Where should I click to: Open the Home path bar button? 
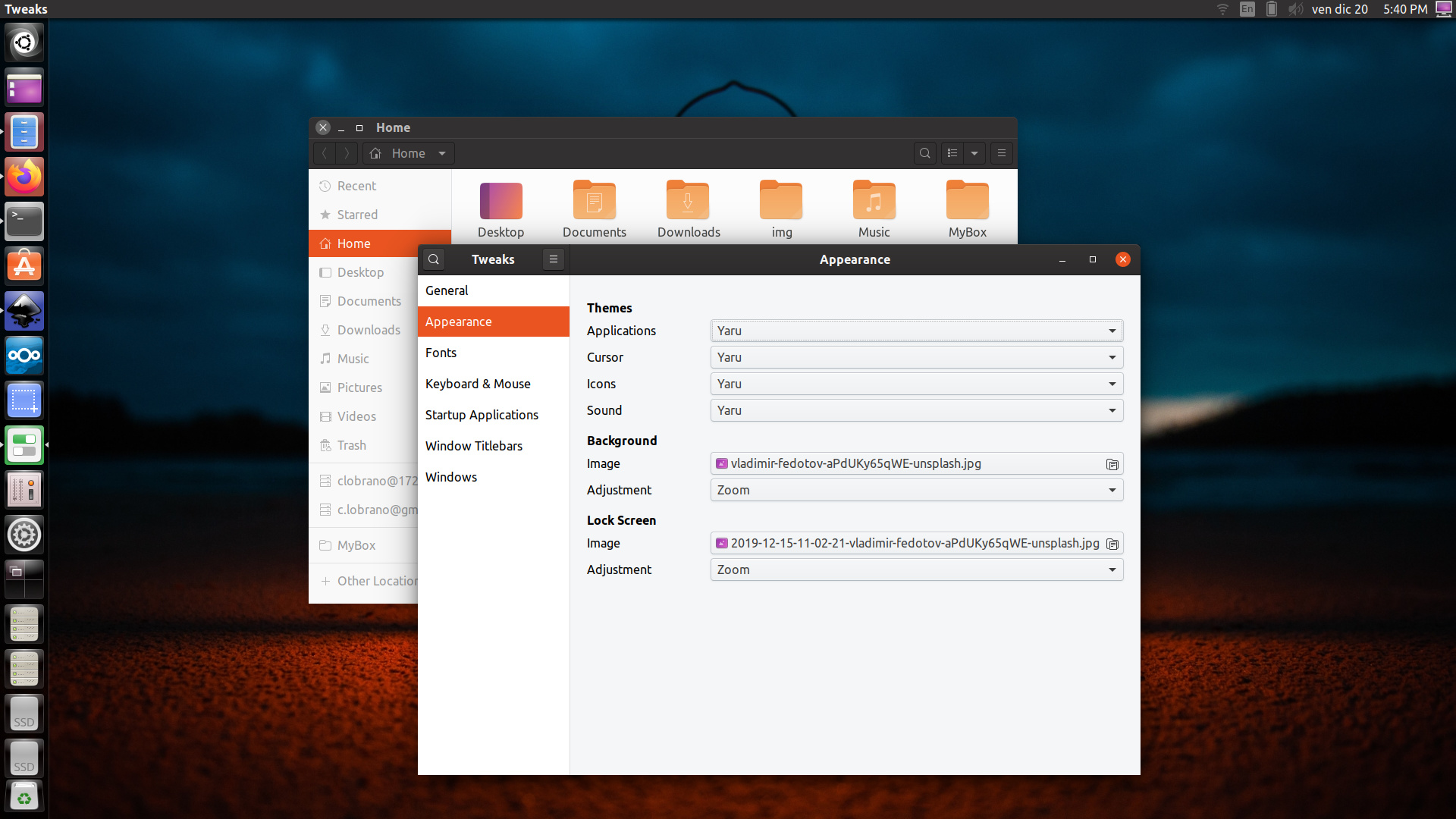point(408,153)
